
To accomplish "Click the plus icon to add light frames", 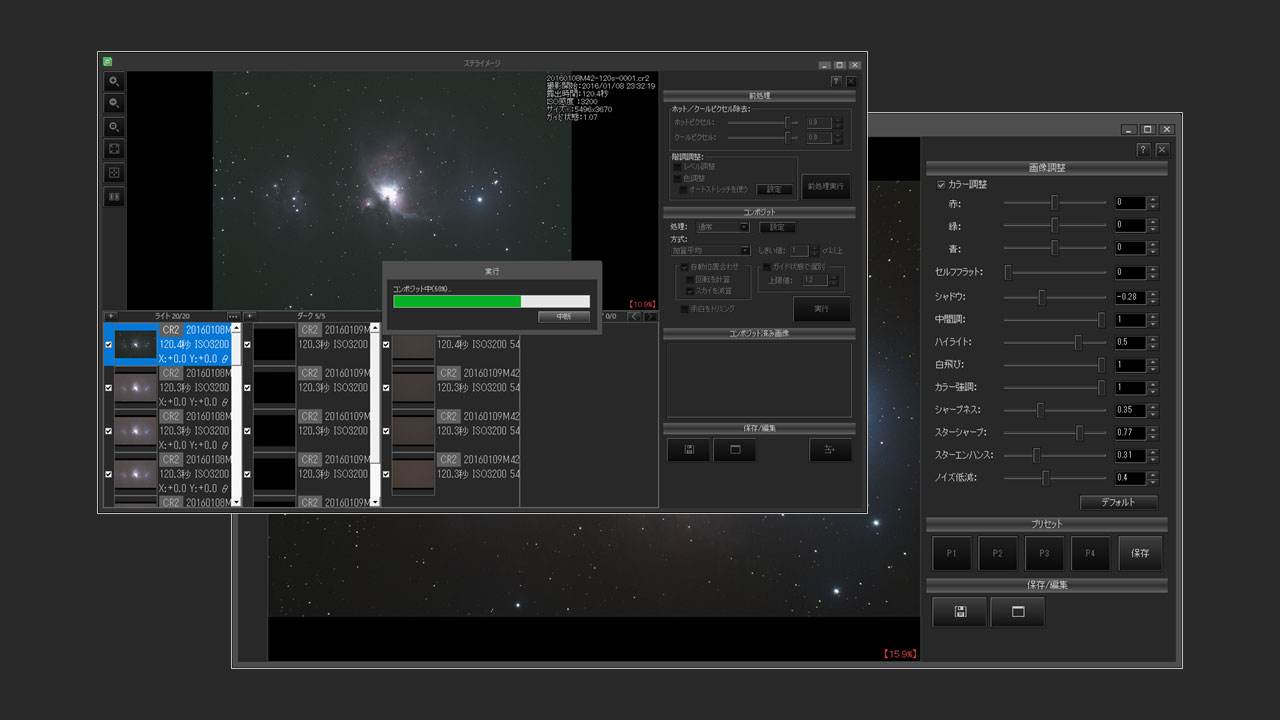I will [111, 317].
